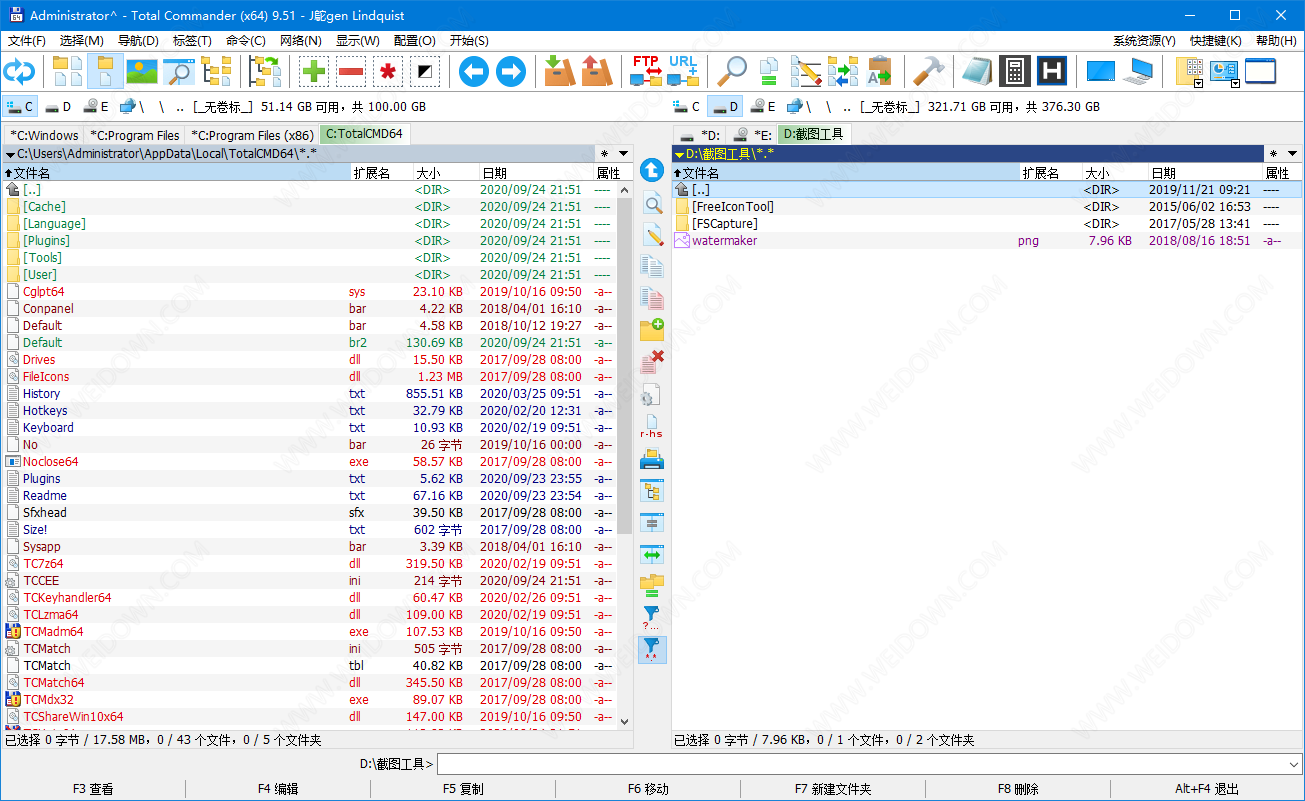Screen dimensions: 1305x801
Task: Switch to *C:Windows tab
Action: coord(43,135)
